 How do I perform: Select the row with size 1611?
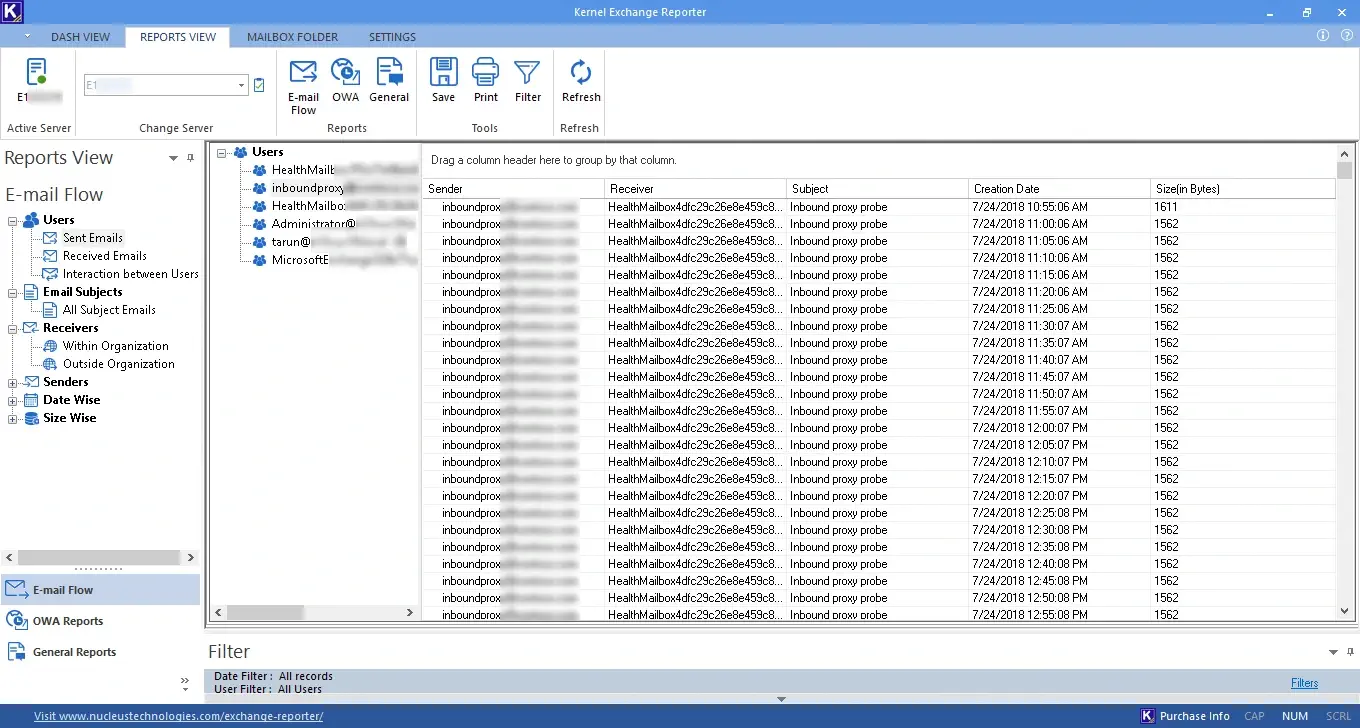879,207
